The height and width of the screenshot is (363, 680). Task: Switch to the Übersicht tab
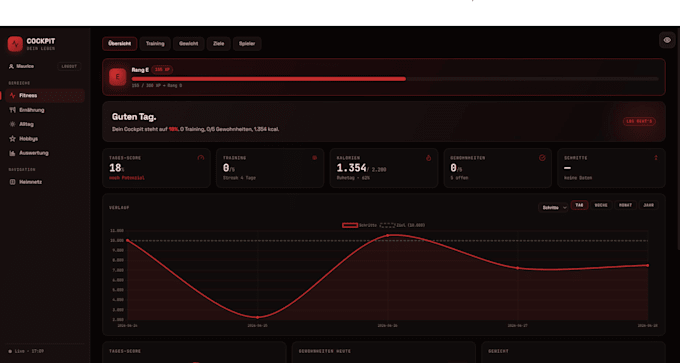(120, 44)
